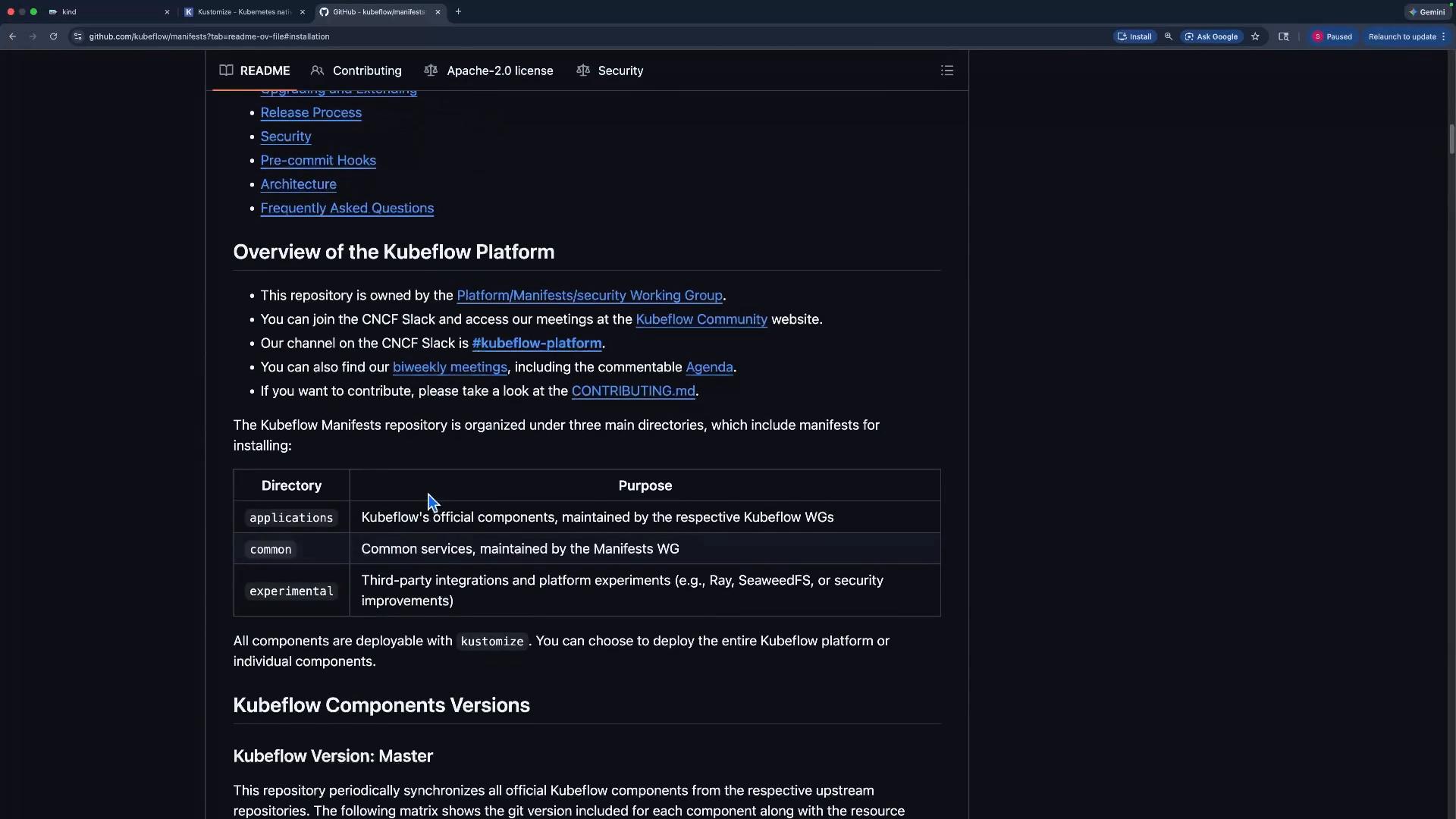
Task: Click the browser back arrow
Action: tap(13, 36)
